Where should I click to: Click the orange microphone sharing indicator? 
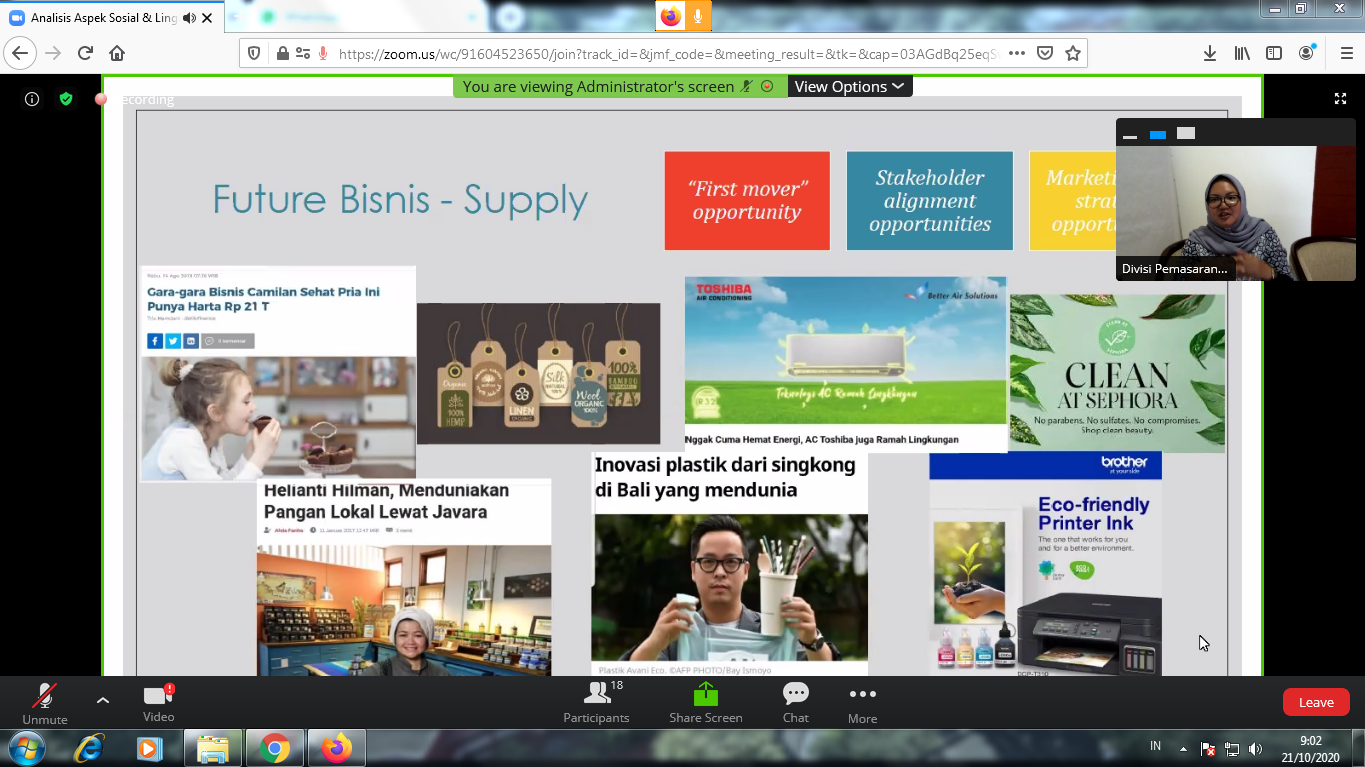click(x=698, y=16)
